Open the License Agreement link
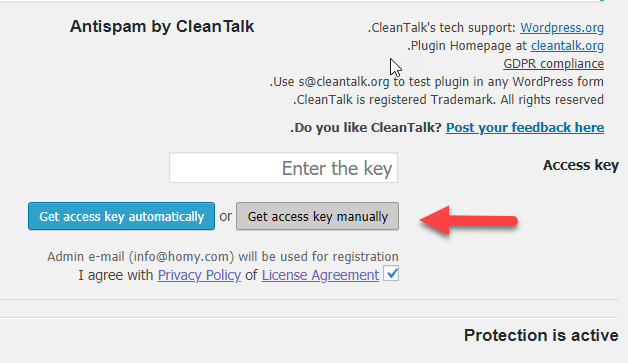The image size is (628, 363). coord(320,275)
